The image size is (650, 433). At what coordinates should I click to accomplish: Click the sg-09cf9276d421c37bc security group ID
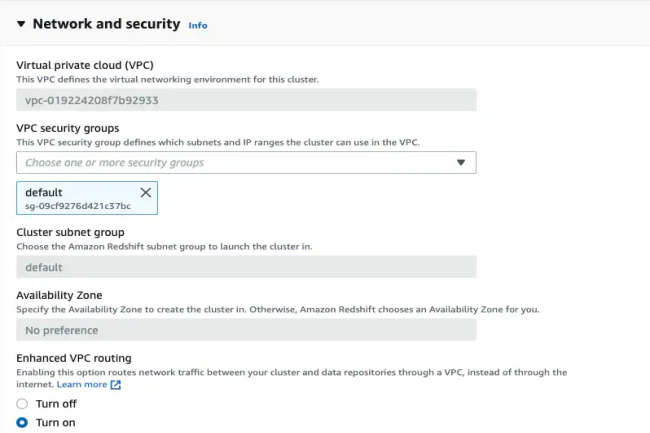[78, 206]
